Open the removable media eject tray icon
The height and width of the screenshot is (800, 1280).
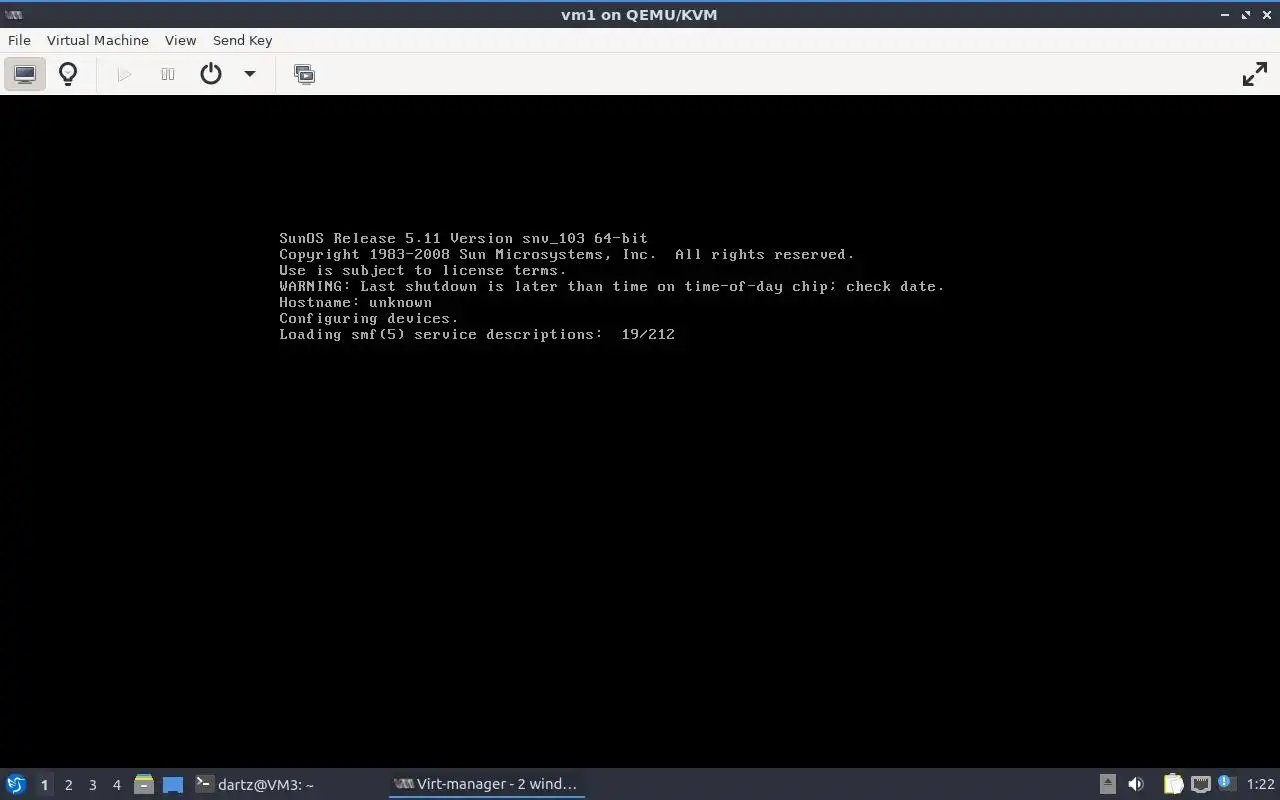click(1107, 784)
